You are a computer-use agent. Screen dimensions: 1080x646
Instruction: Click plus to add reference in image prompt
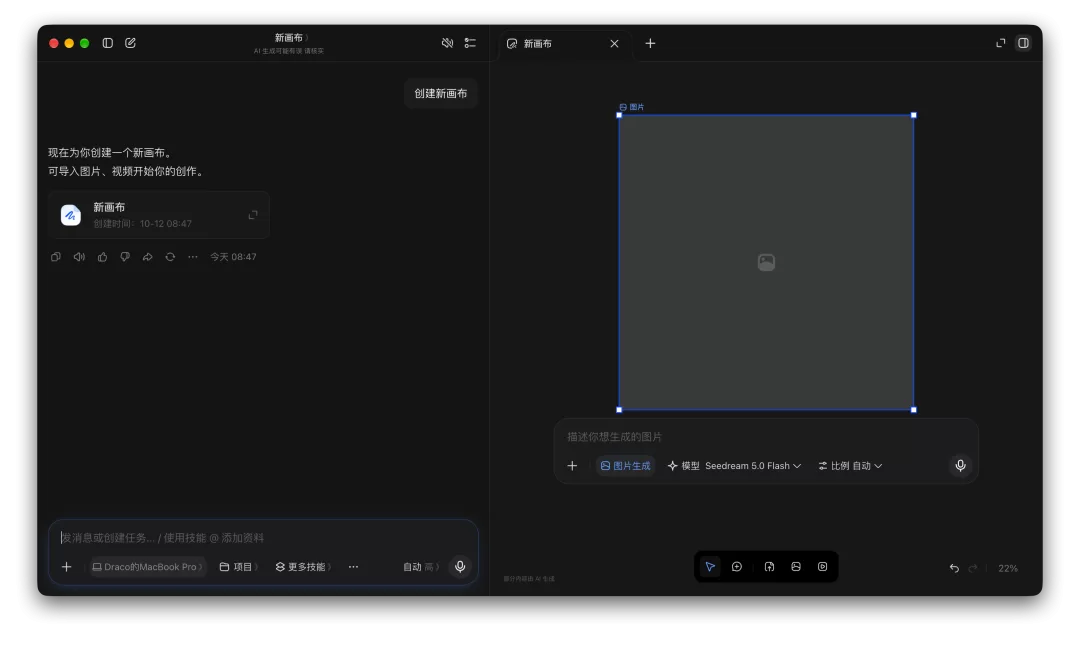[x=572, y=466]
